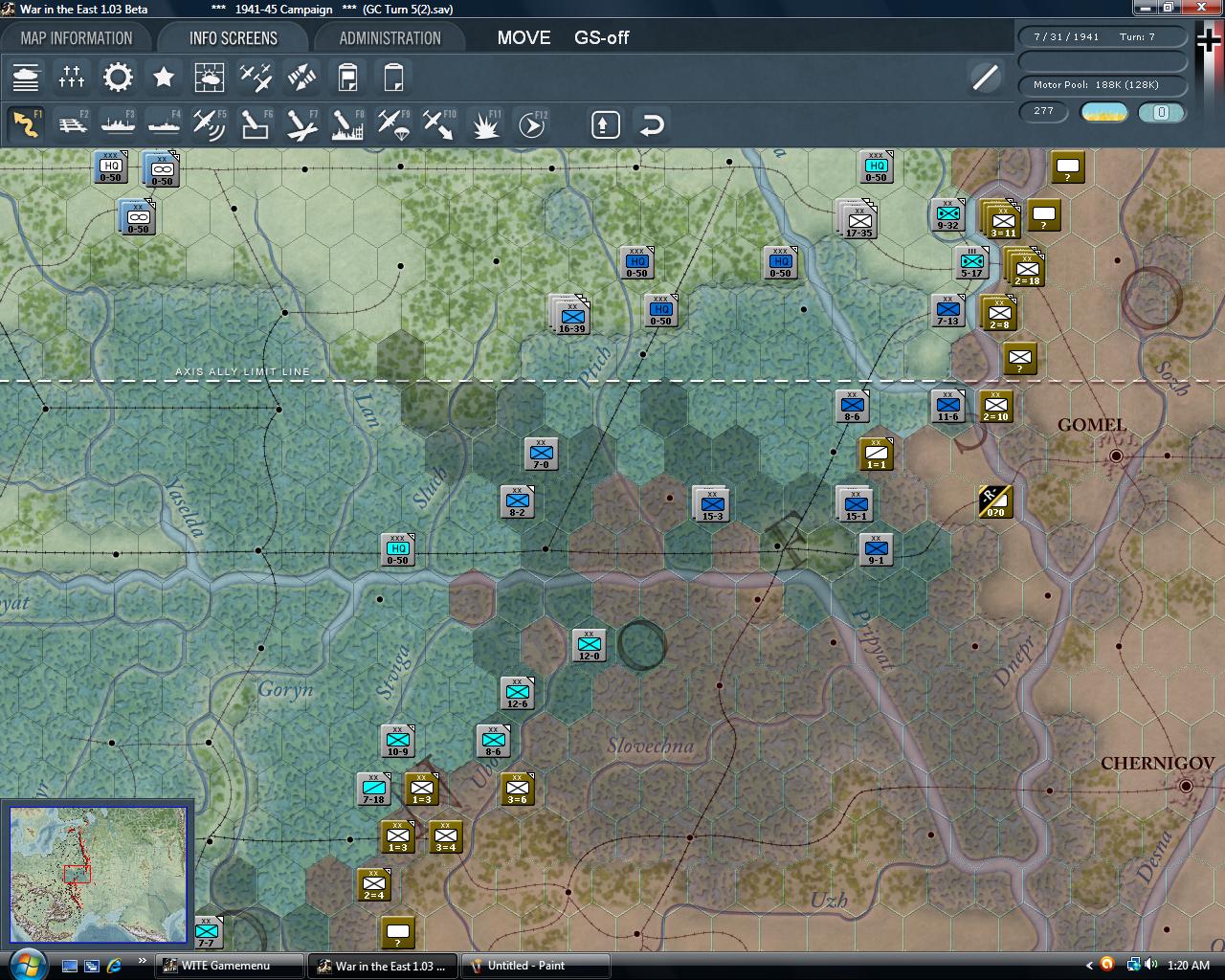Viewport: 1225px width, 980px height.
Task: Click the MOVE mode label
Action: 523,38
